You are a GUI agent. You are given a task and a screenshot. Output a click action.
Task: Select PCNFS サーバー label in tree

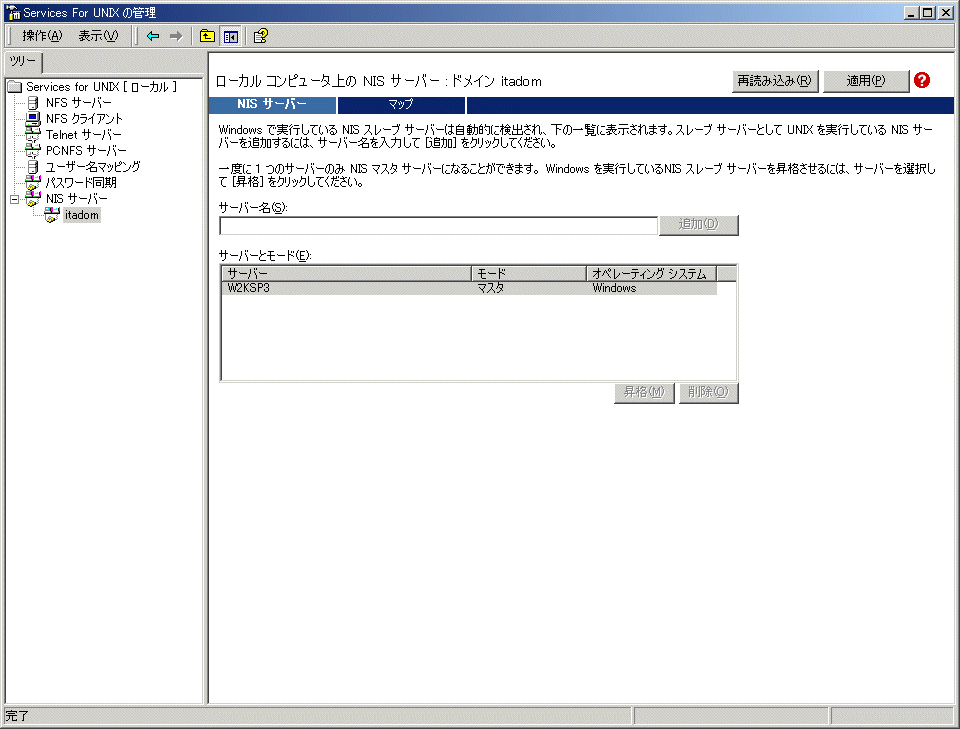[86, 151]
